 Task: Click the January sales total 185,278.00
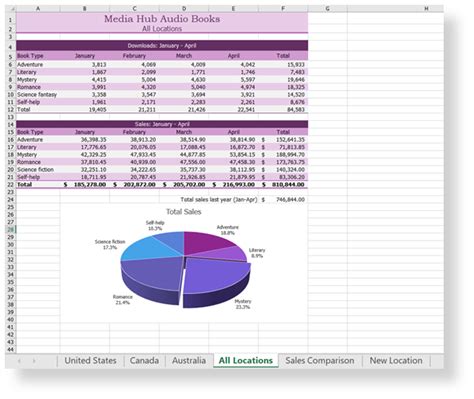click(85, 185)
